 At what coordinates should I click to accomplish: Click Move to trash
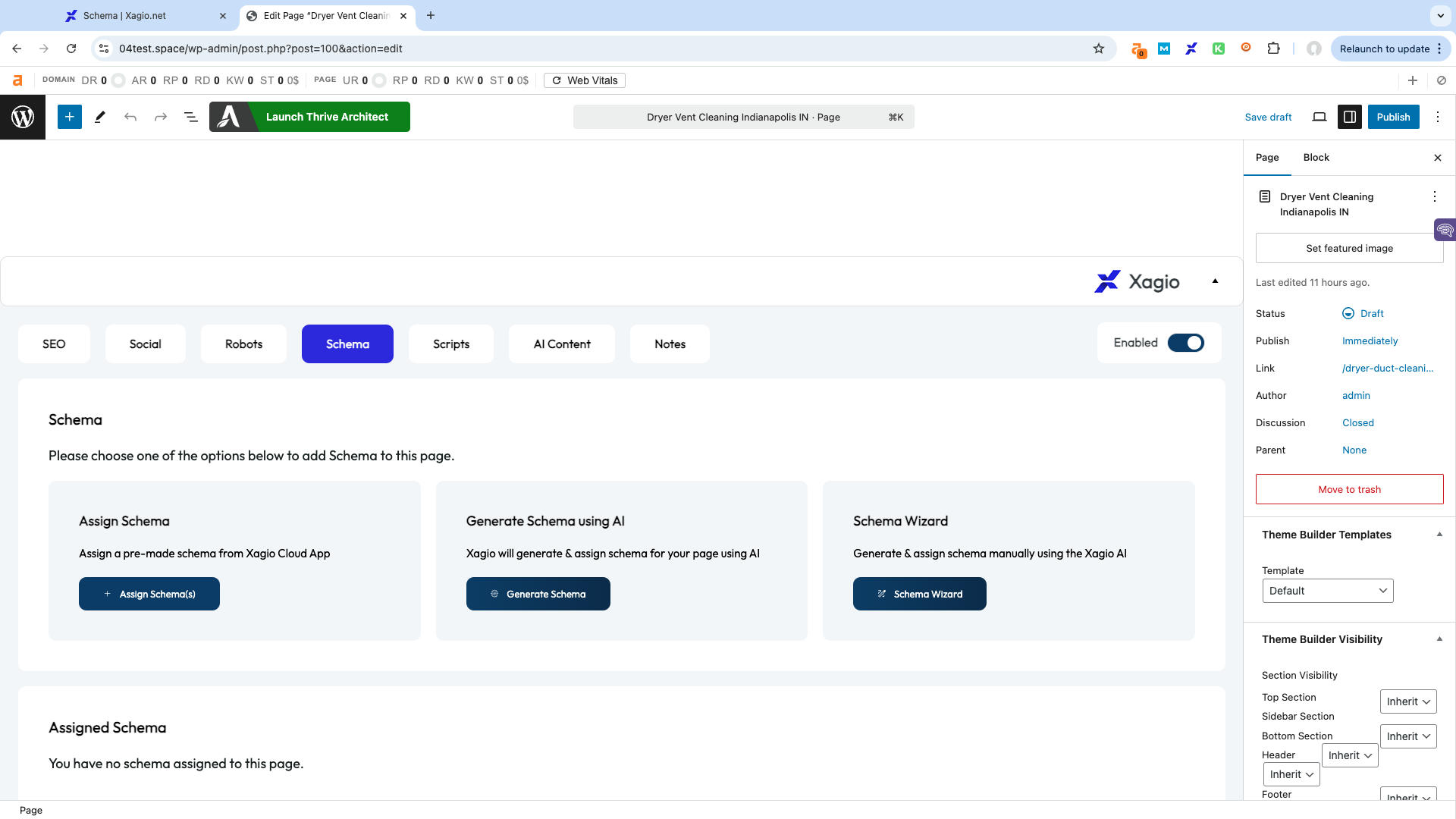(x=1350, y=489)
